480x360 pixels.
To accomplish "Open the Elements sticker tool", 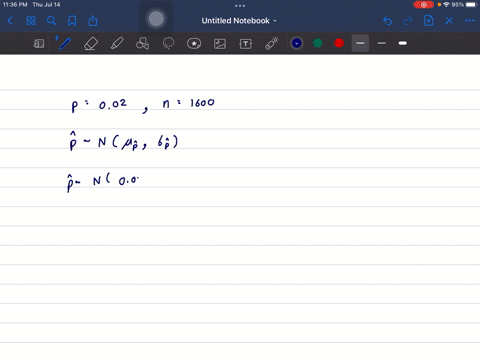I will click(194, 43).
